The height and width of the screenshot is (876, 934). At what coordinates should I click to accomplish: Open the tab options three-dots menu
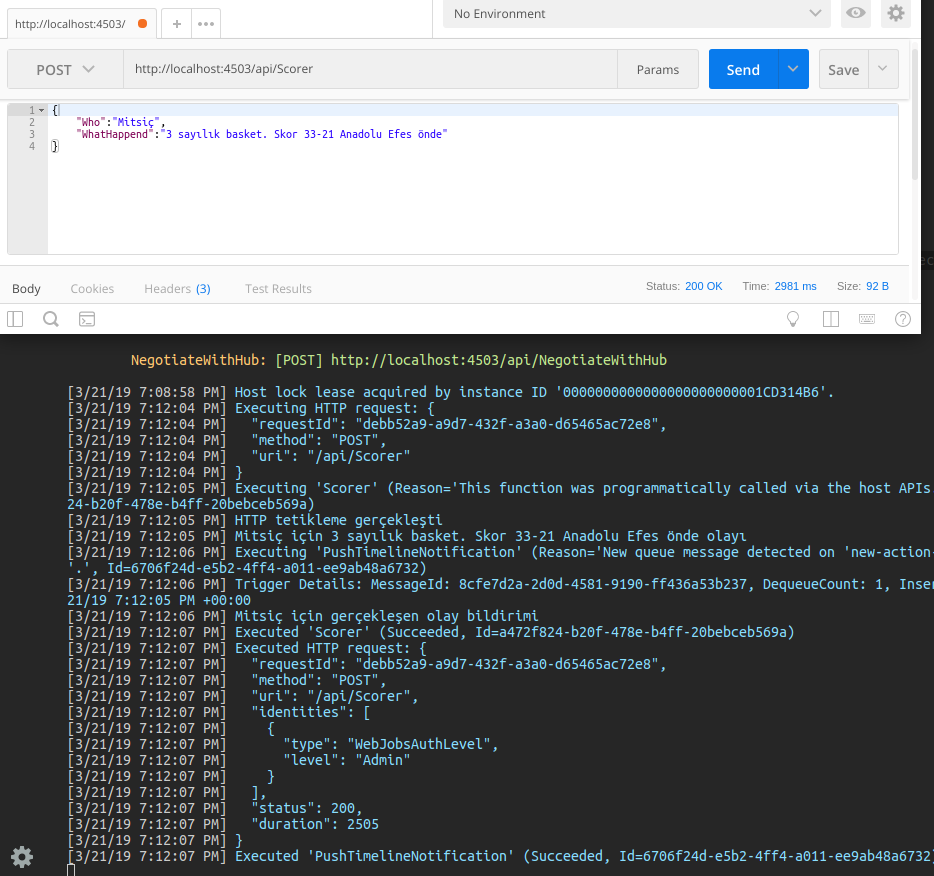(205, 23)
